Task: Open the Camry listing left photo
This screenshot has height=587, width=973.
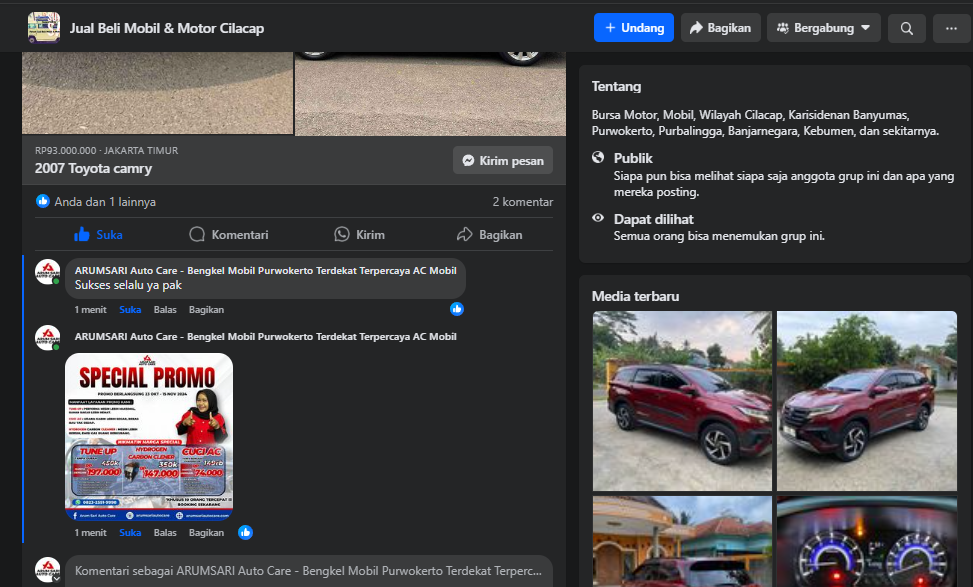Action: (157, 93)
